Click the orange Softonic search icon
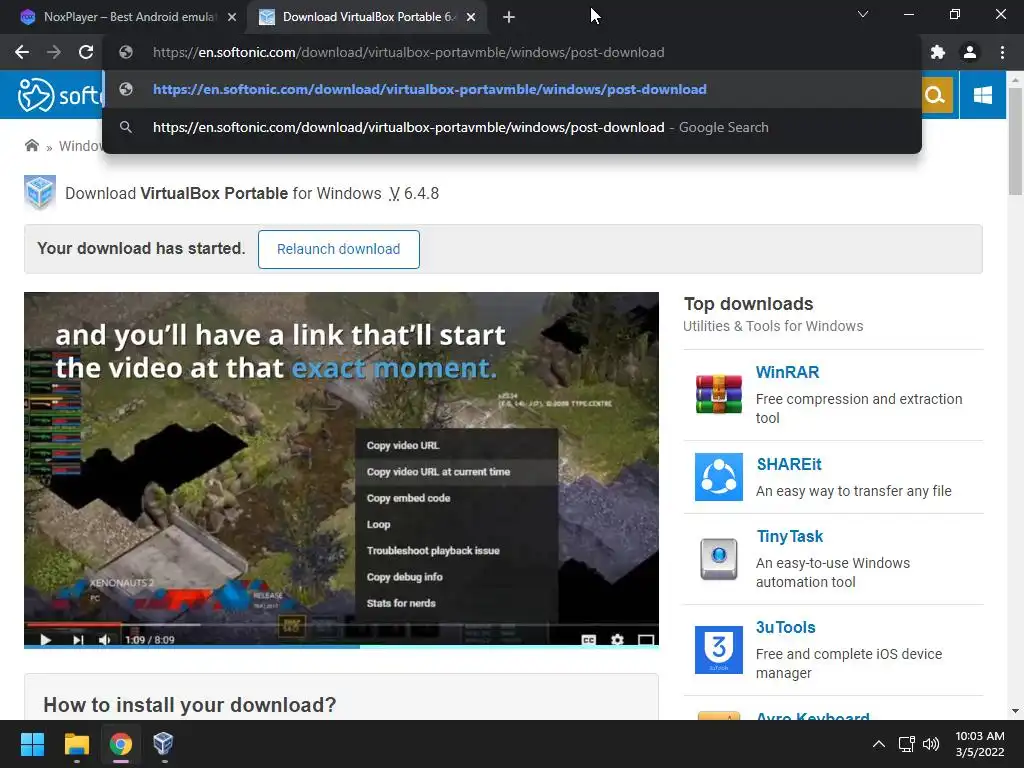This screenshot has width=1024, height=768. pyautogui.click(x=935, y=95)
